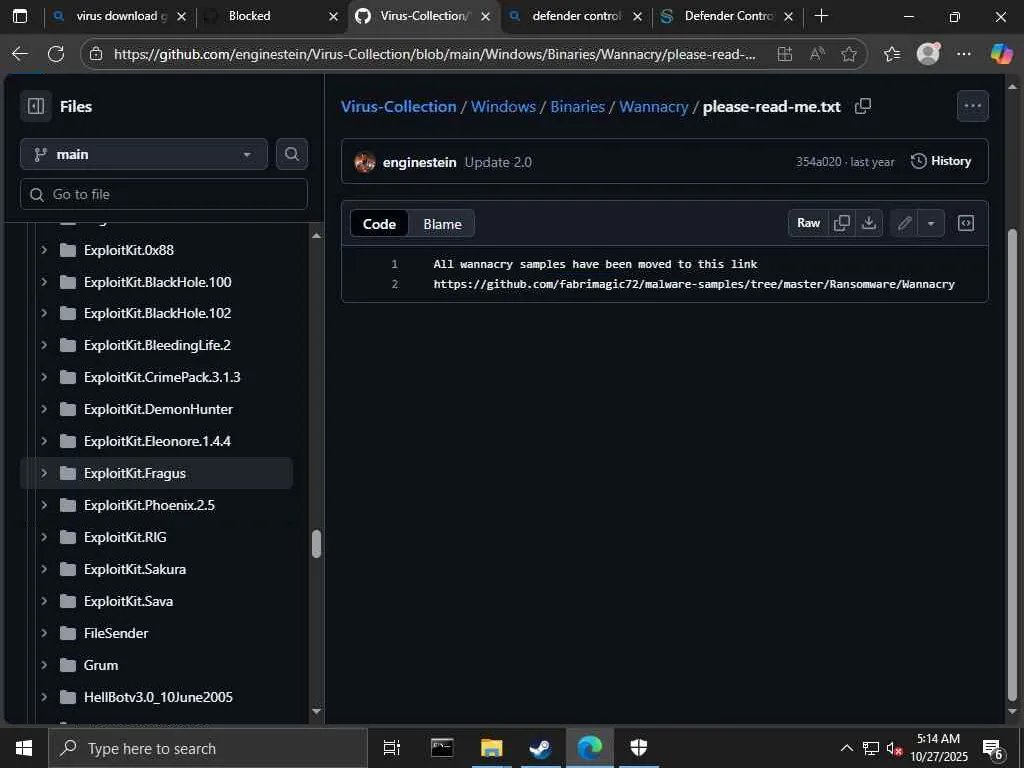The width and height of the screenshot is (1024, 768).
Task: Copy file path next to please-read-me.txt
Action: pyautogui.click(x=863, y=106)
